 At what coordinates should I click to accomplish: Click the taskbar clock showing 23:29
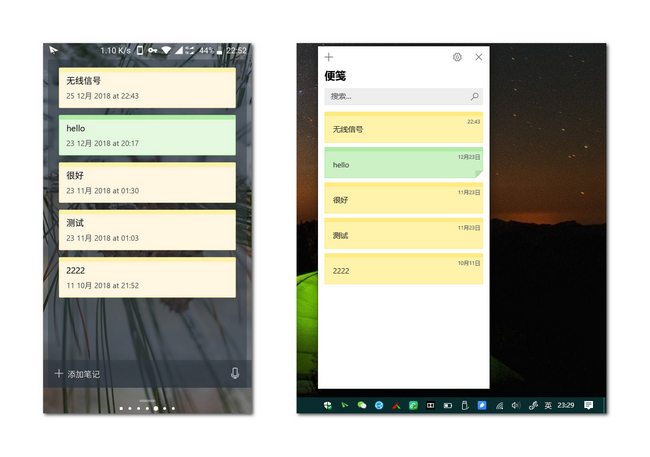(566, 405)
